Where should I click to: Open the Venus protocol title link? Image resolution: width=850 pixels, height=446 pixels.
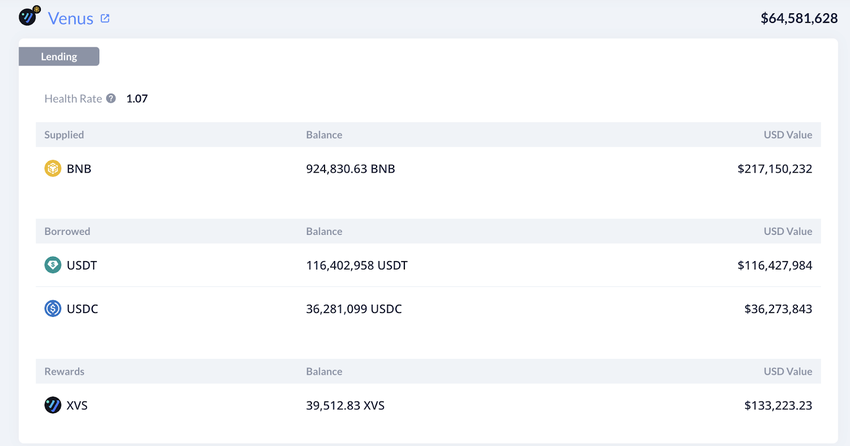[x=71, y=18]
